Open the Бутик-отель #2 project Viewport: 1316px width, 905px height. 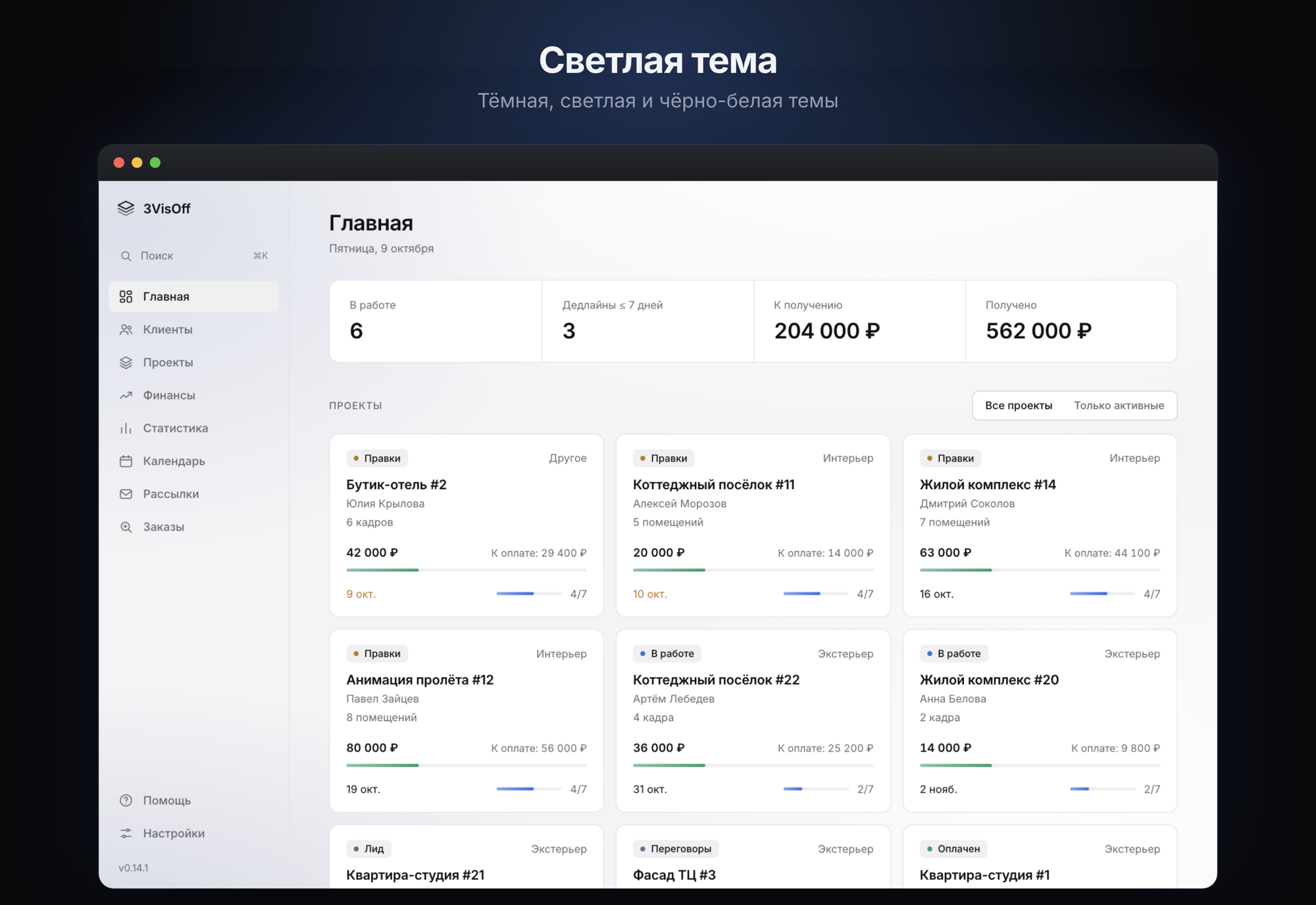467,525
